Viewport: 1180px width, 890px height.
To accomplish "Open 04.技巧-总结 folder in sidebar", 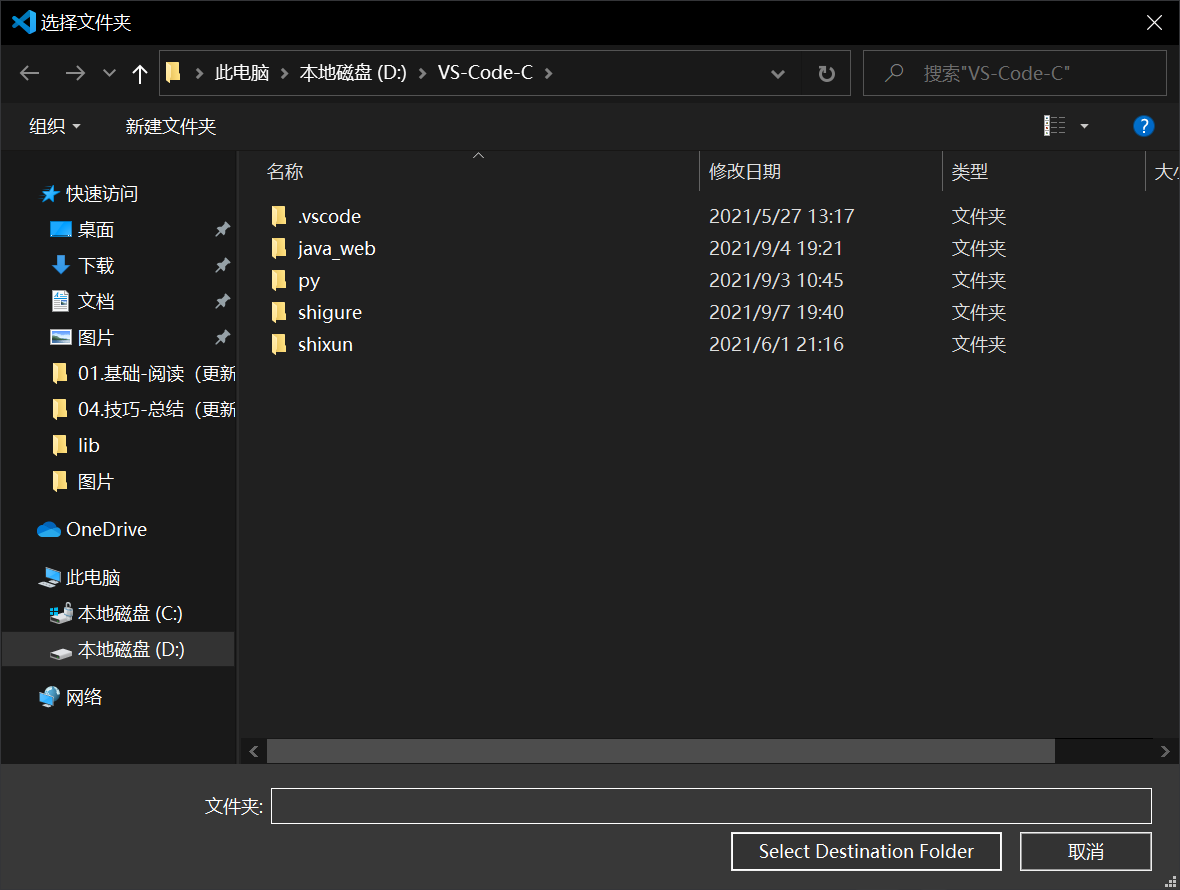I will (143, 409).
